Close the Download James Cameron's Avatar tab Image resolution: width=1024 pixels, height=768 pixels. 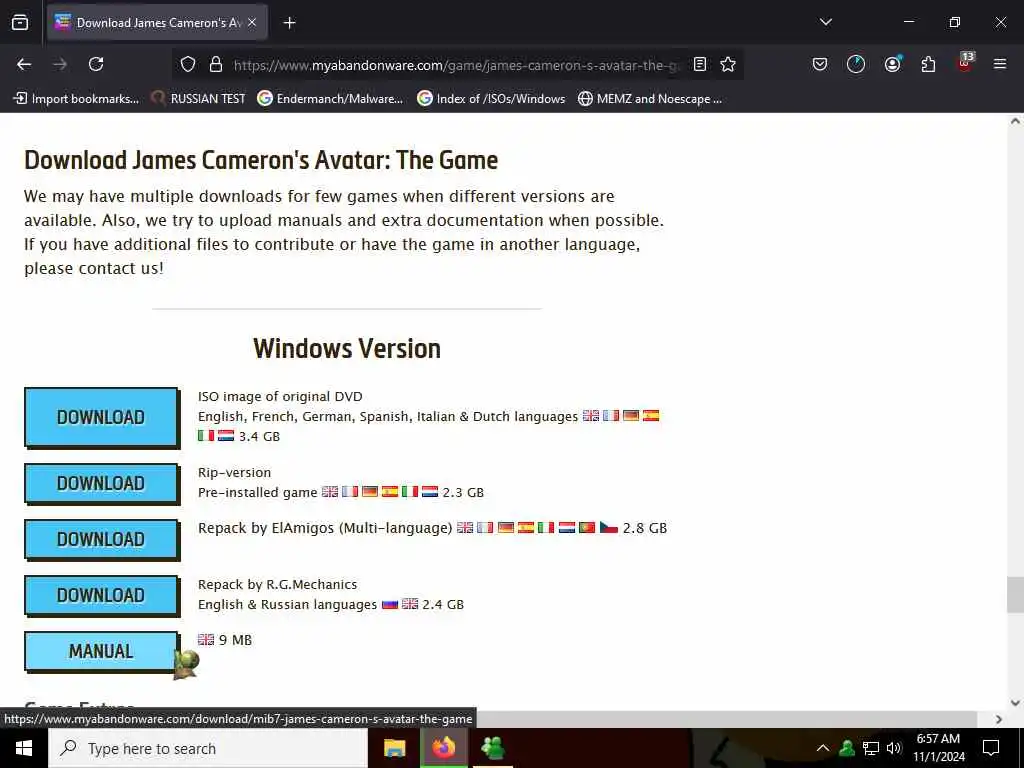(252, 22)
